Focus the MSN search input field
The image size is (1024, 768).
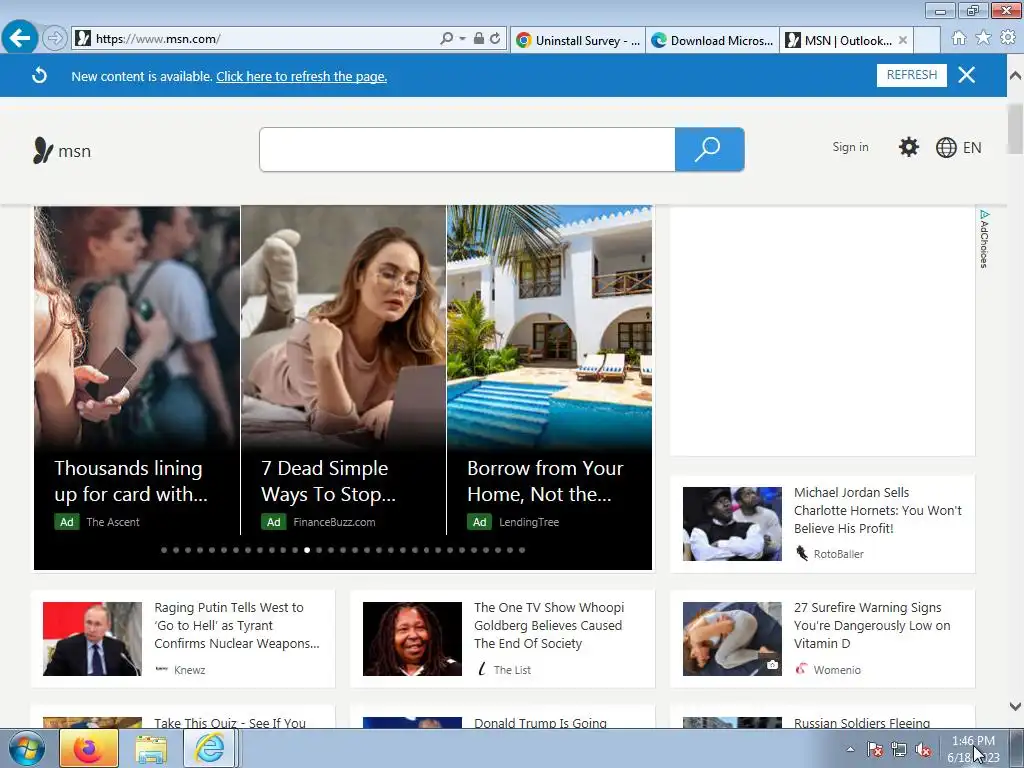tap(467, 150)
